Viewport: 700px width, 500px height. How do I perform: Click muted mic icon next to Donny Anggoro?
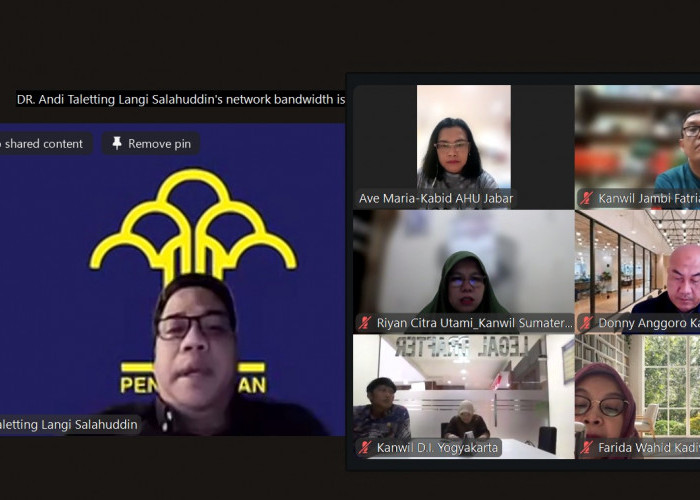[x=586, y=323]
